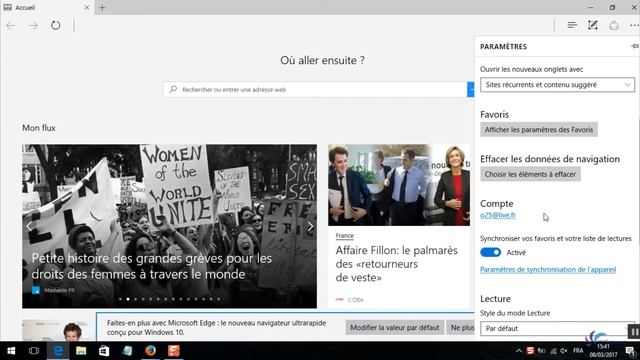Refresh the page with the reload icon

[x=56, y=25]
